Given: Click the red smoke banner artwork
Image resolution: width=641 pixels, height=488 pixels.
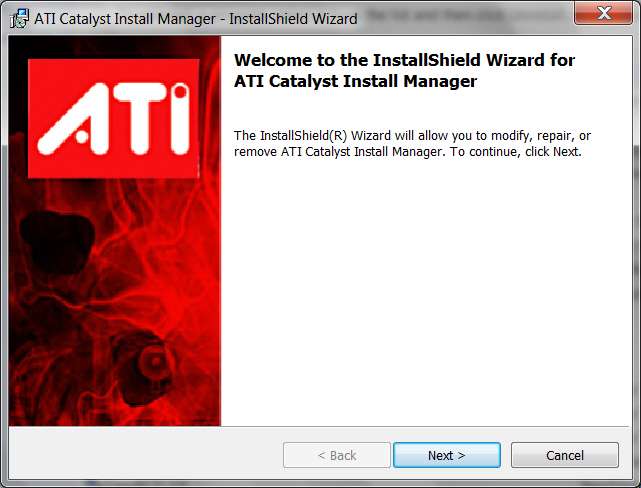Looking at the screenshot, I should [114, 231].
